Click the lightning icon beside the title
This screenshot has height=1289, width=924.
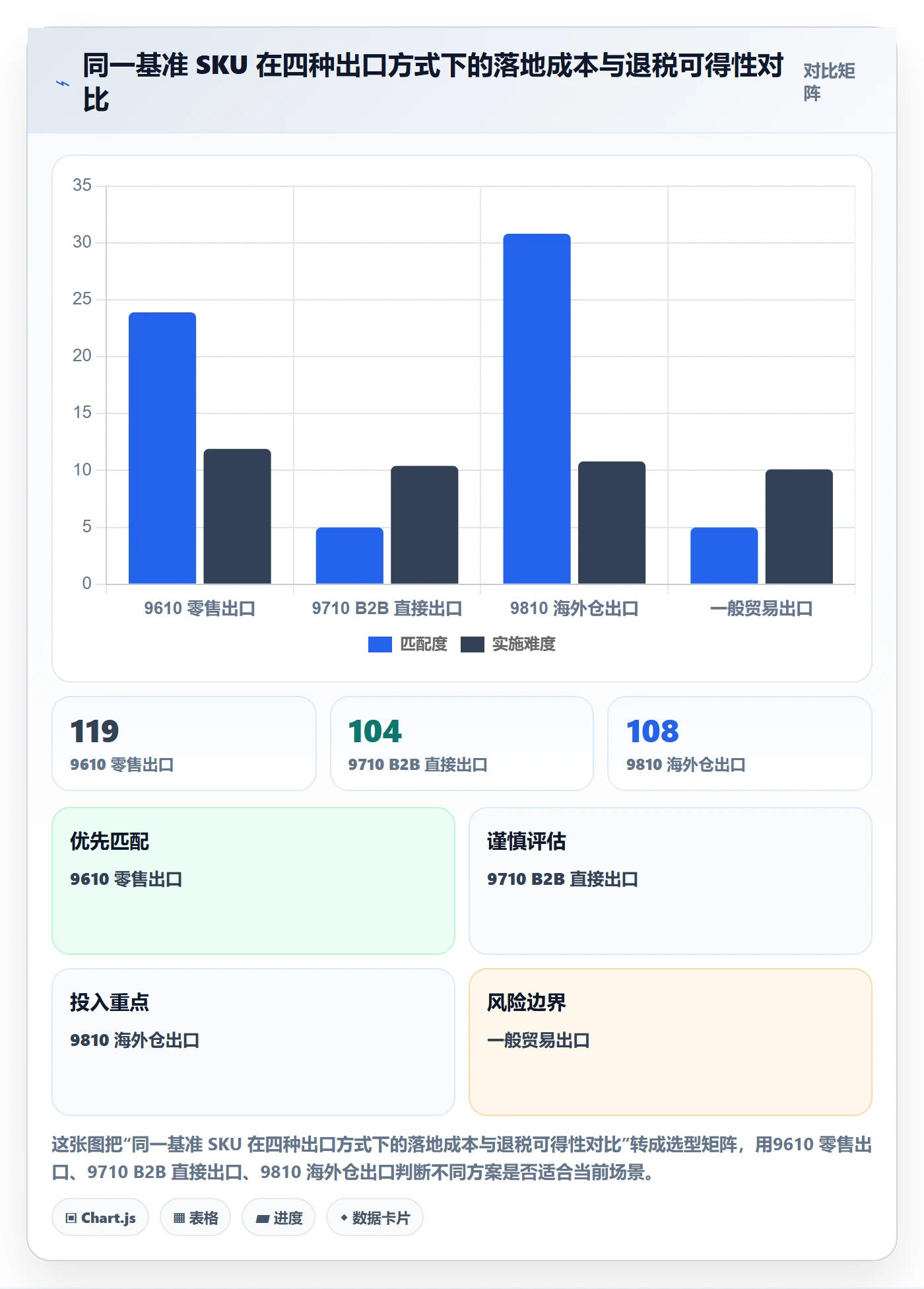coord(62,83)
